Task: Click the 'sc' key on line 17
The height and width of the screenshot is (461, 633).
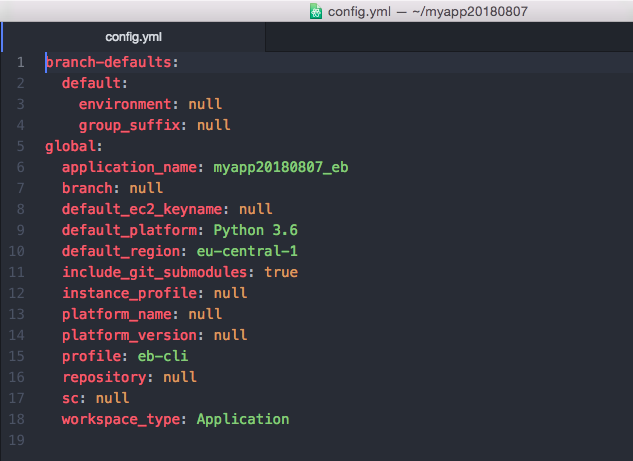Action: [71, 398]
